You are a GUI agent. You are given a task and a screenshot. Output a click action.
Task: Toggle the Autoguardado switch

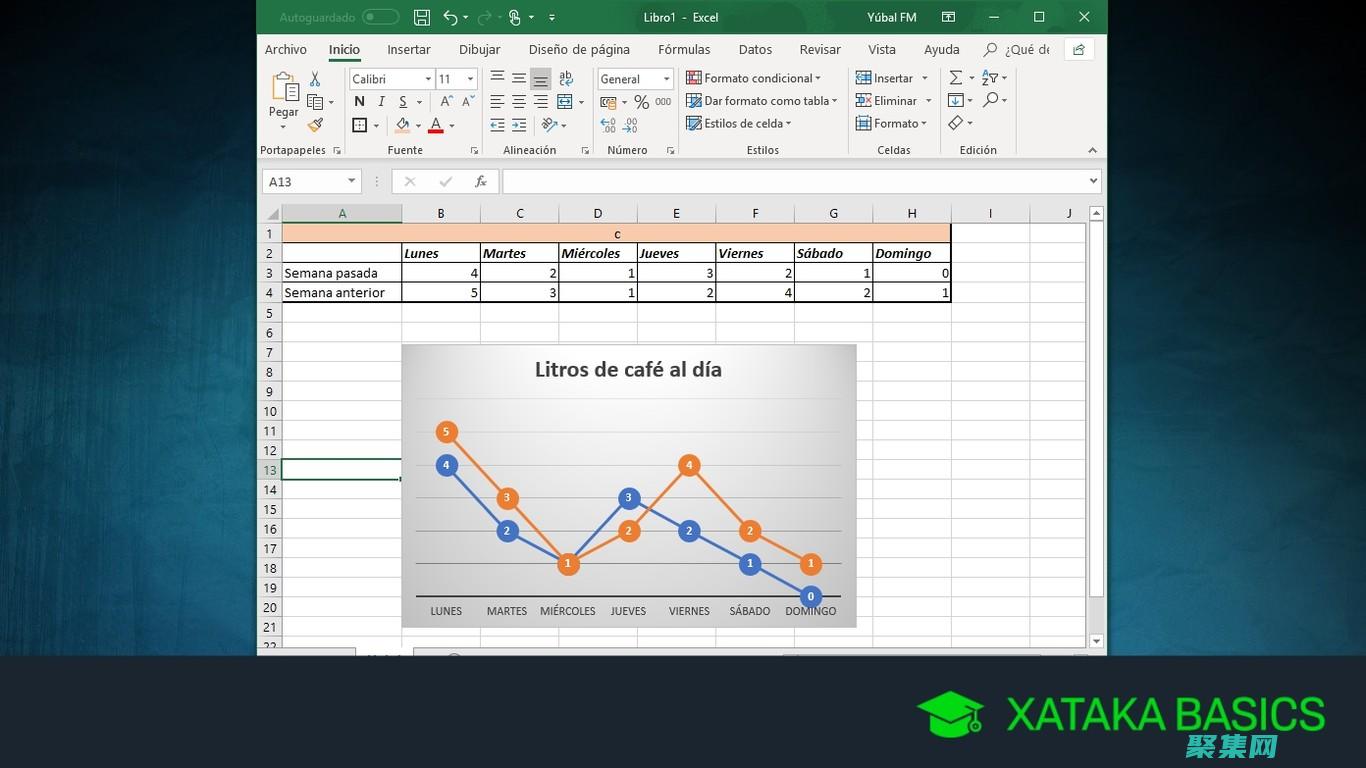380,18
